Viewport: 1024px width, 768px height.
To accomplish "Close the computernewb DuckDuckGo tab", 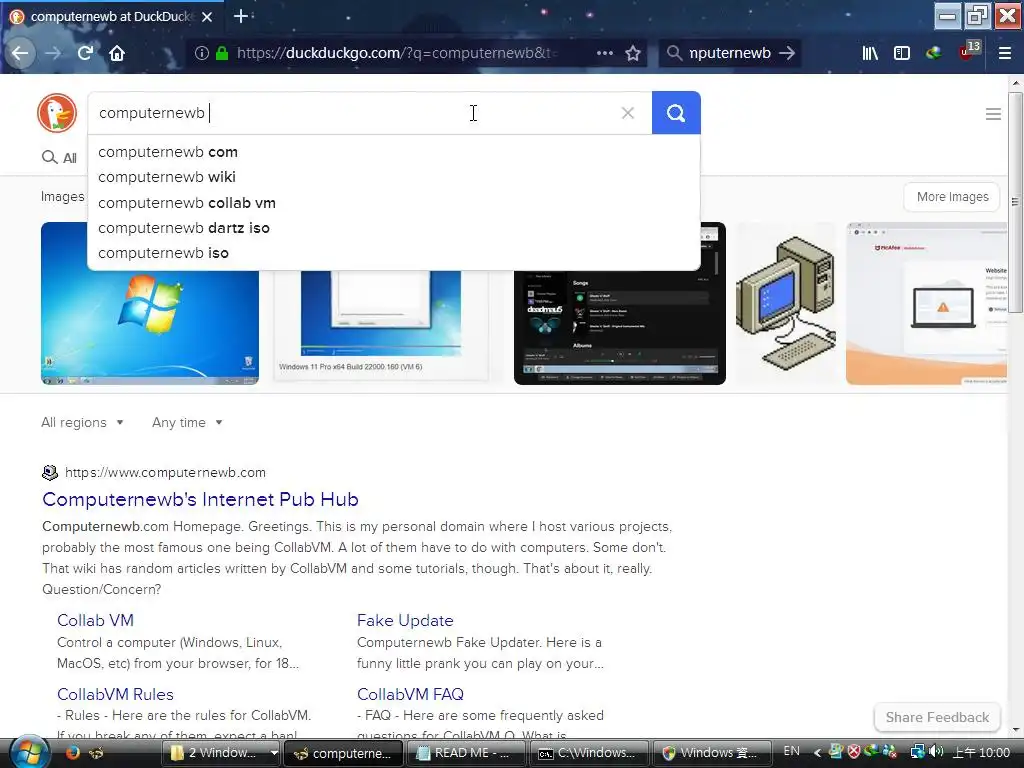I will coord(207,17).
